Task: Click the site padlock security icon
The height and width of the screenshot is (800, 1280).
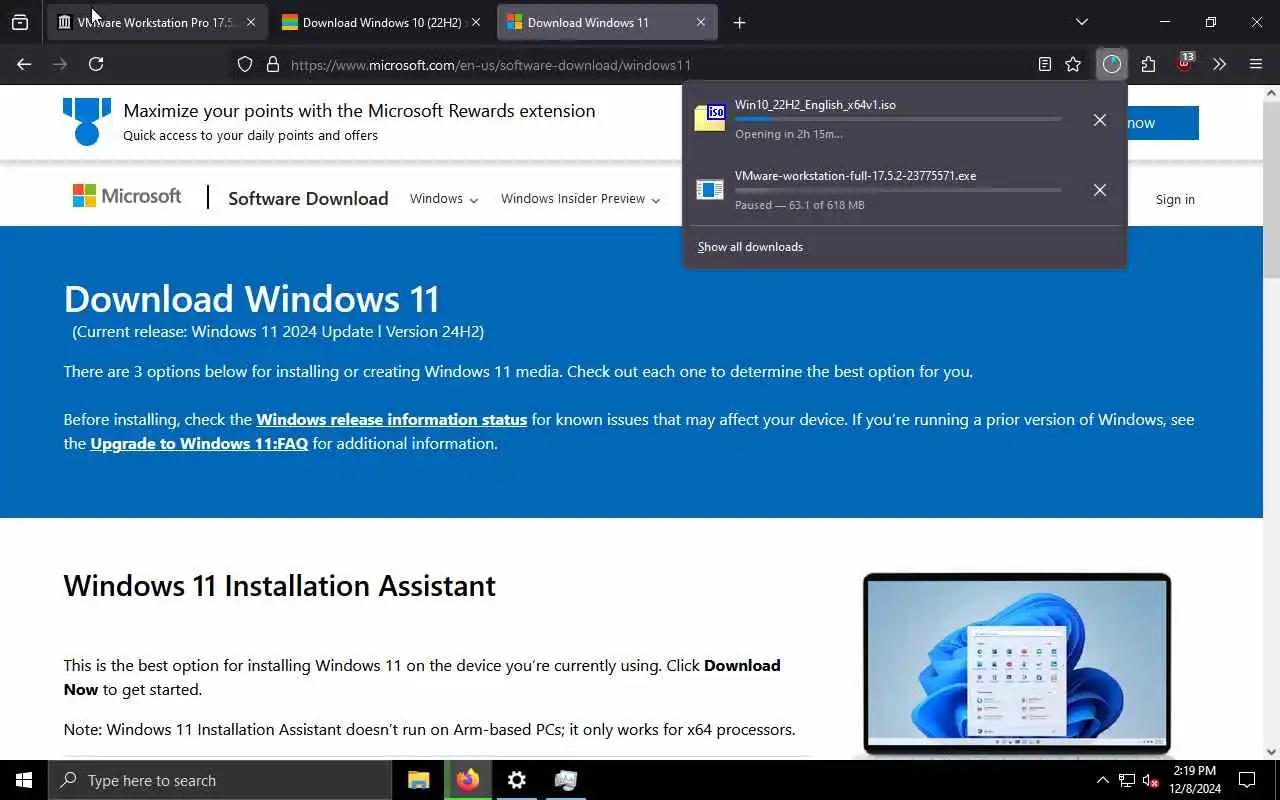Action: [272, 64]
